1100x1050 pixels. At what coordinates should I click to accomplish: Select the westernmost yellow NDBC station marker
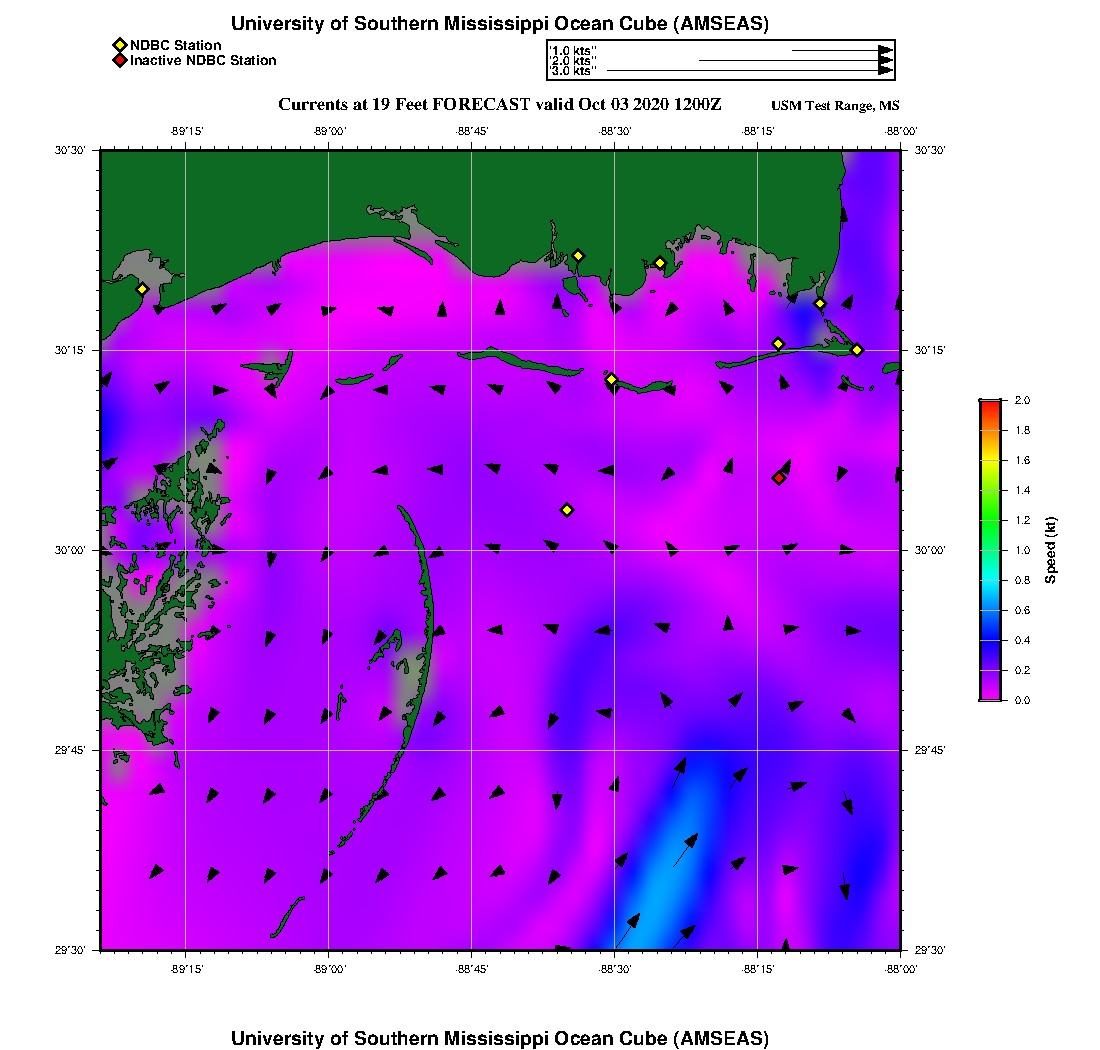tap(142, 289)
